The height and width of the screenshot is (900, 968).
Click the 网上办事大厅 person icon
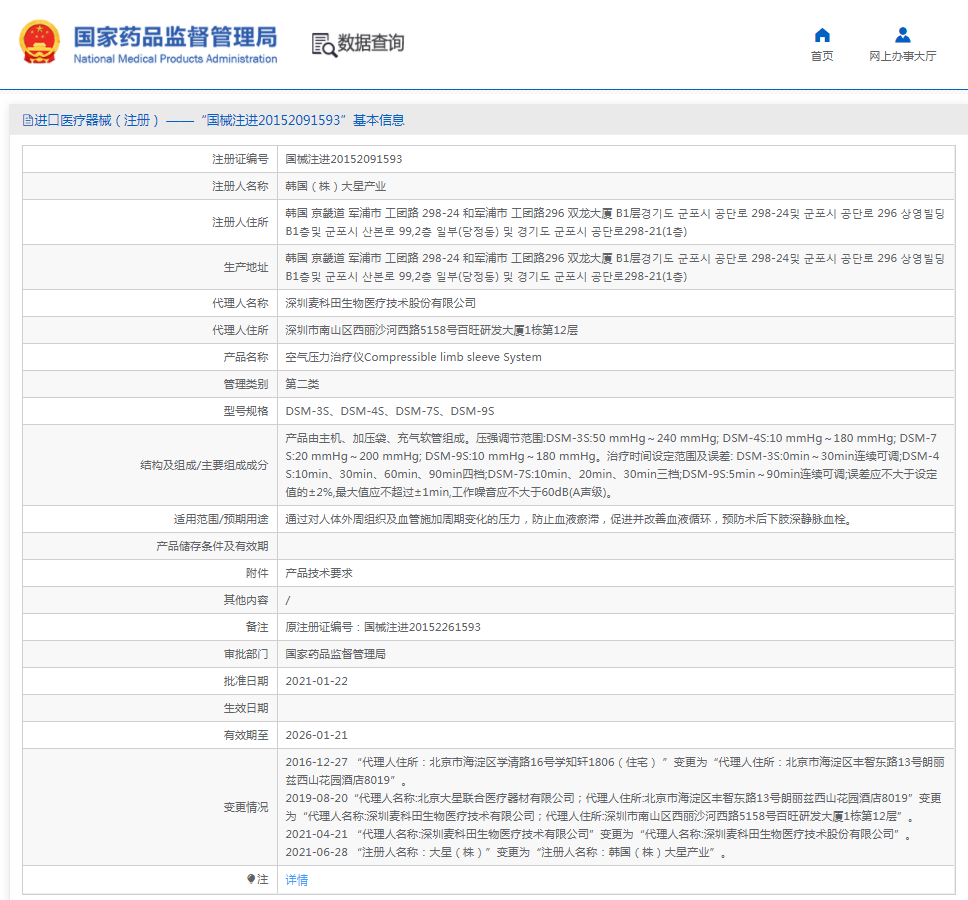coord(902,35)
